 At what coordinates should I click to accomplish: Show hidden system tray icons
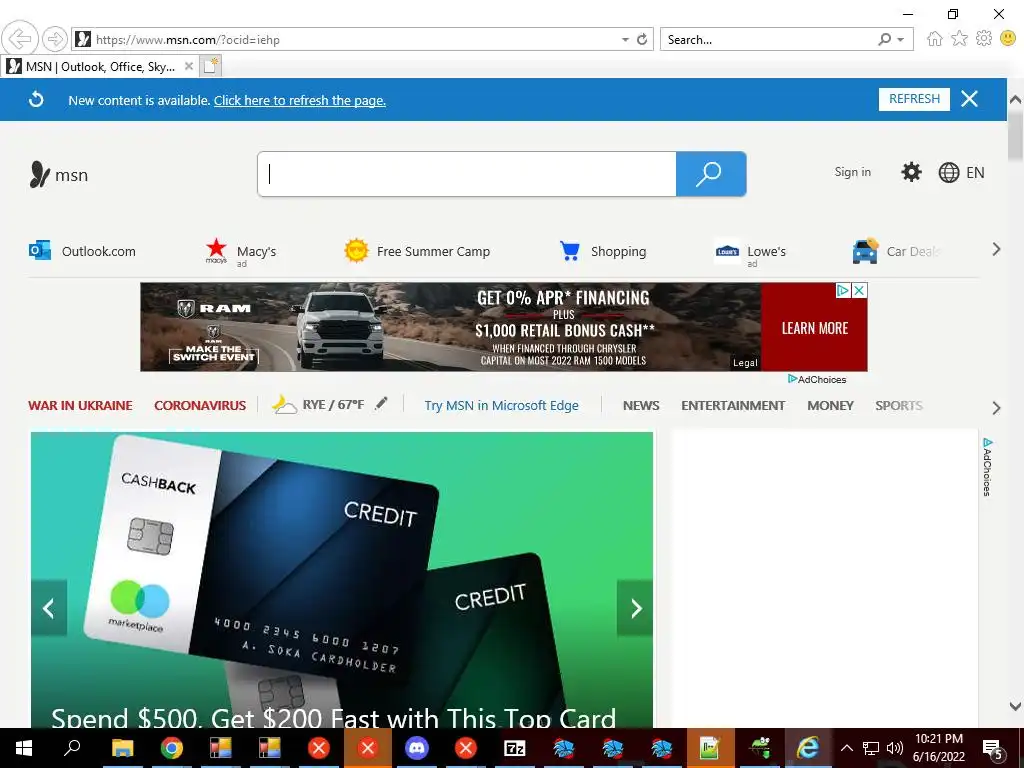pos(846,748)
